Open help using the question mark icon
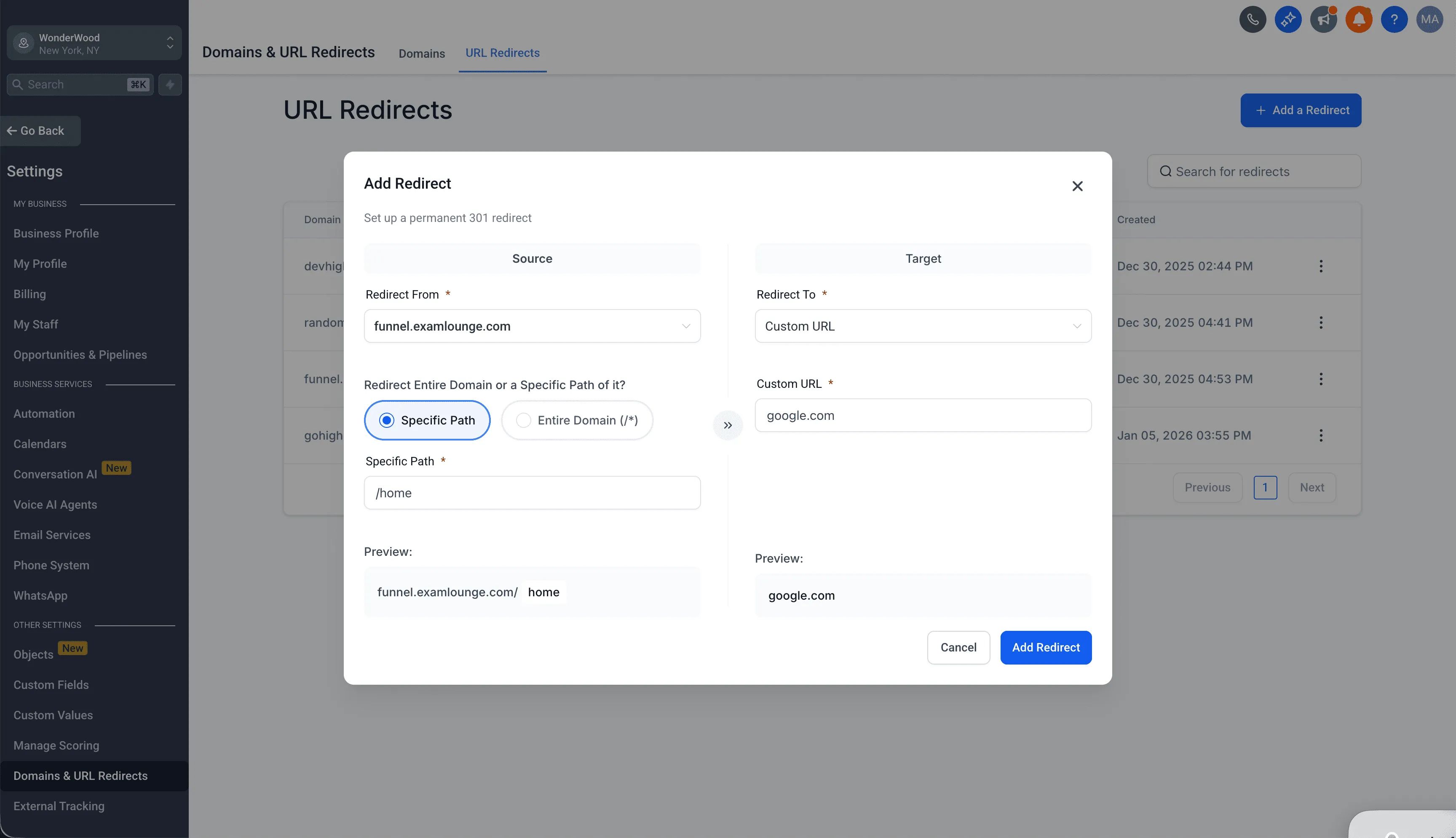Viewport: 1456px width, 838px height. tap(1394, 19)
